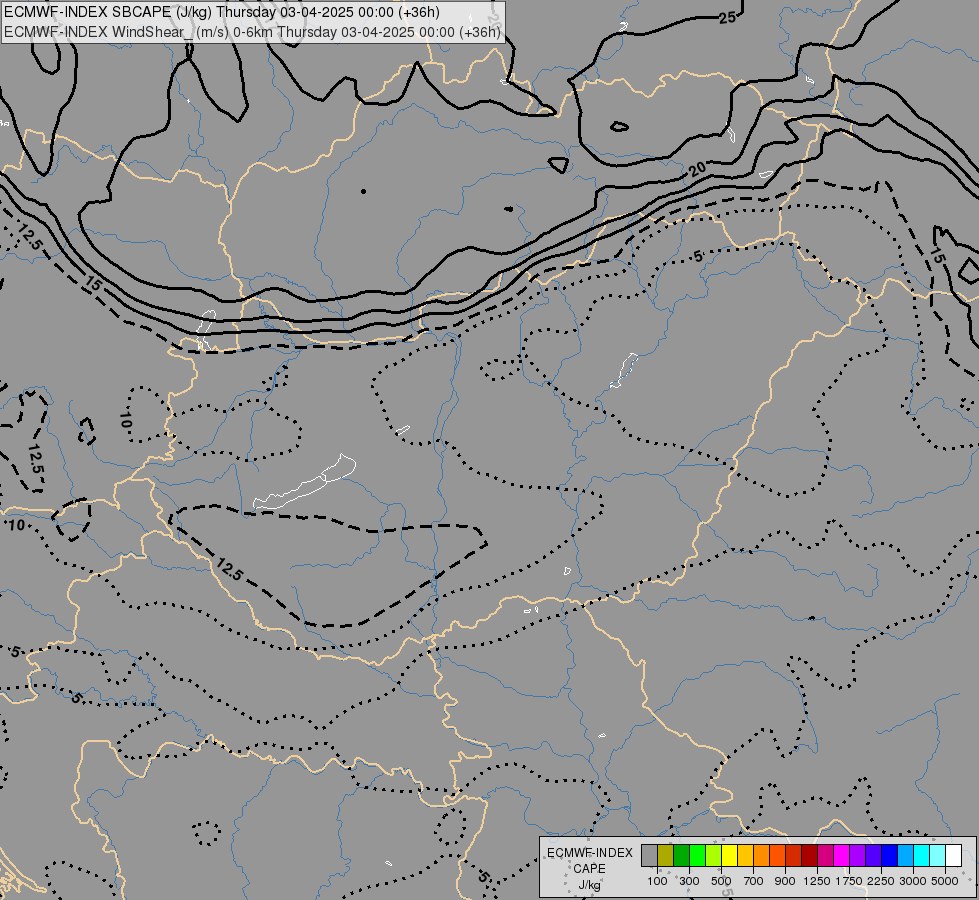
Task: Click the 25 wind shear contour label
Action: coord(727,17)
